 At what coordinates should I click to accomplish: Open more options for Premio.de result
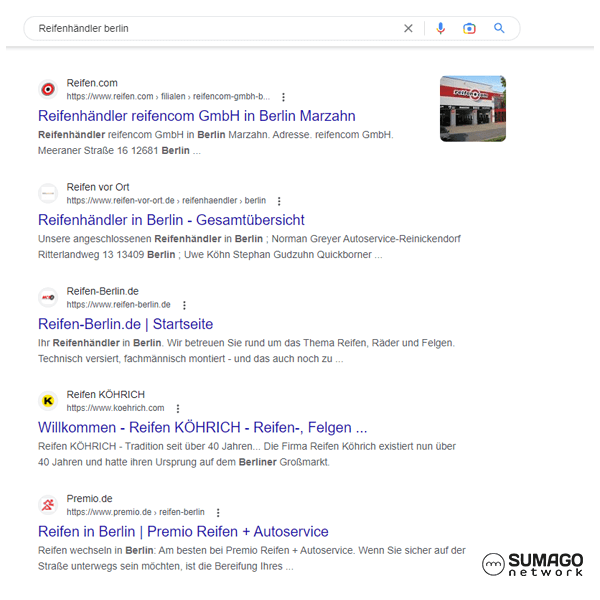coord(218,513)
